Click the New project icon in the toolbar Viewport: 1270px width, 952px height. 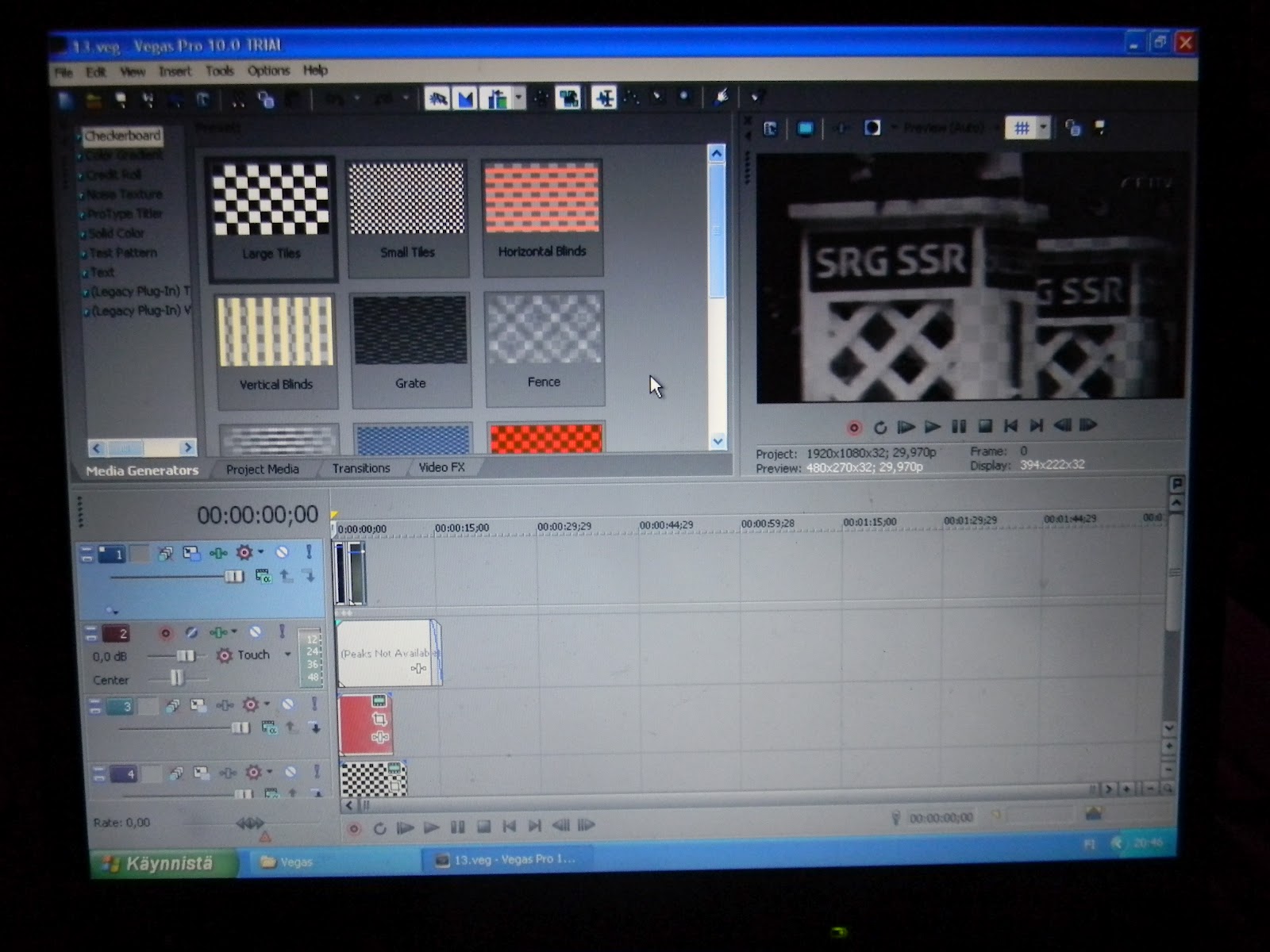tap(66, 101)
